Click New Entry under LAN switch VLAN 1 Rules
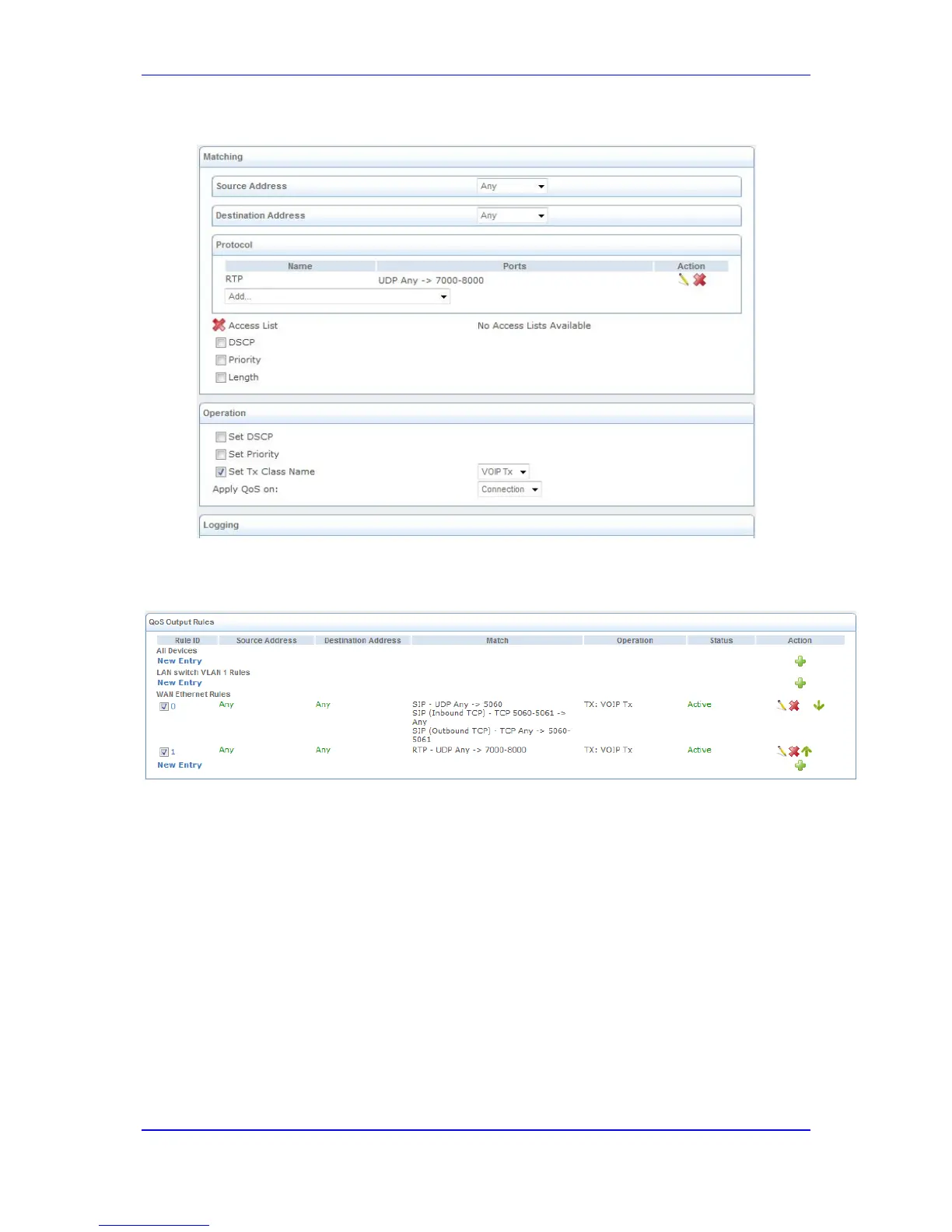 click(180, 683)
